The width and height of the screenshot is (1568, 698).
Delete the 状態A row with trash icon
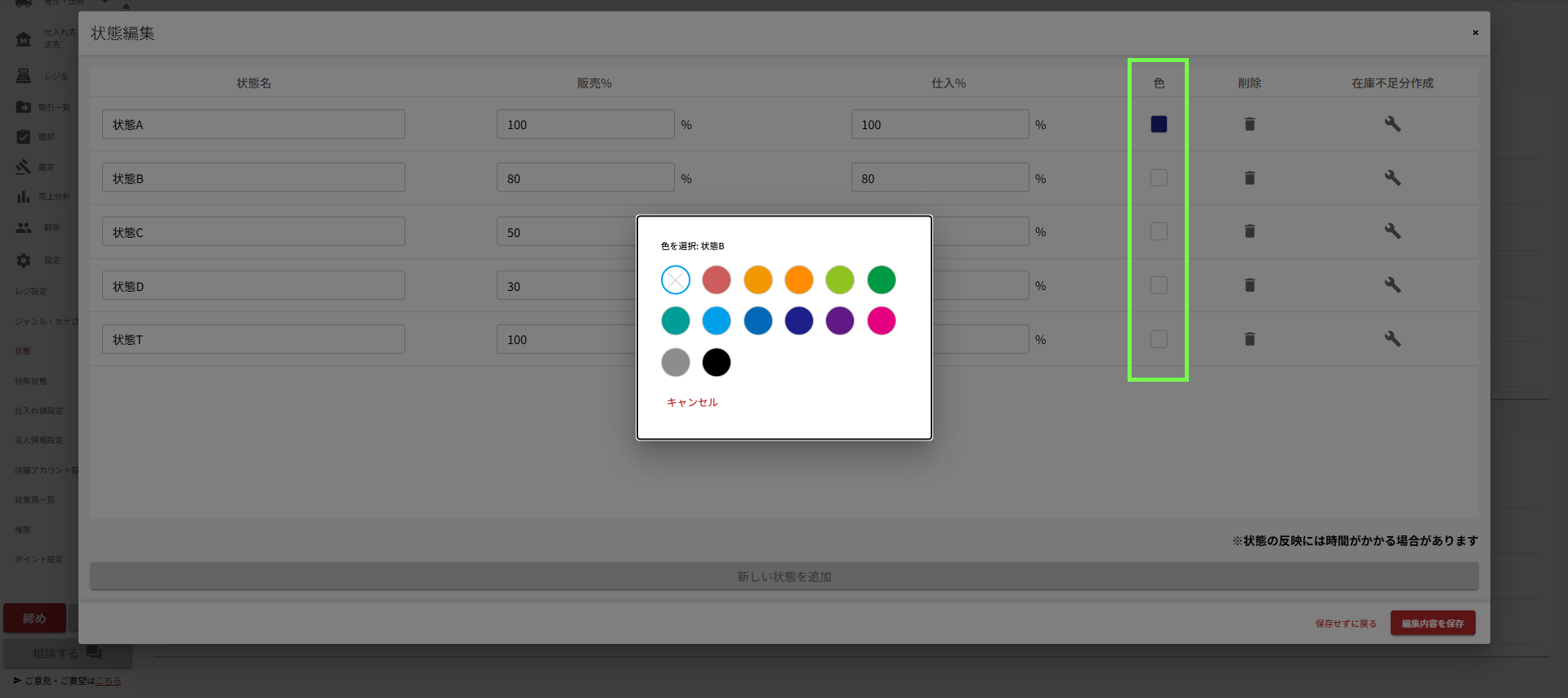pyautogui.click(x=1249, y=124)
